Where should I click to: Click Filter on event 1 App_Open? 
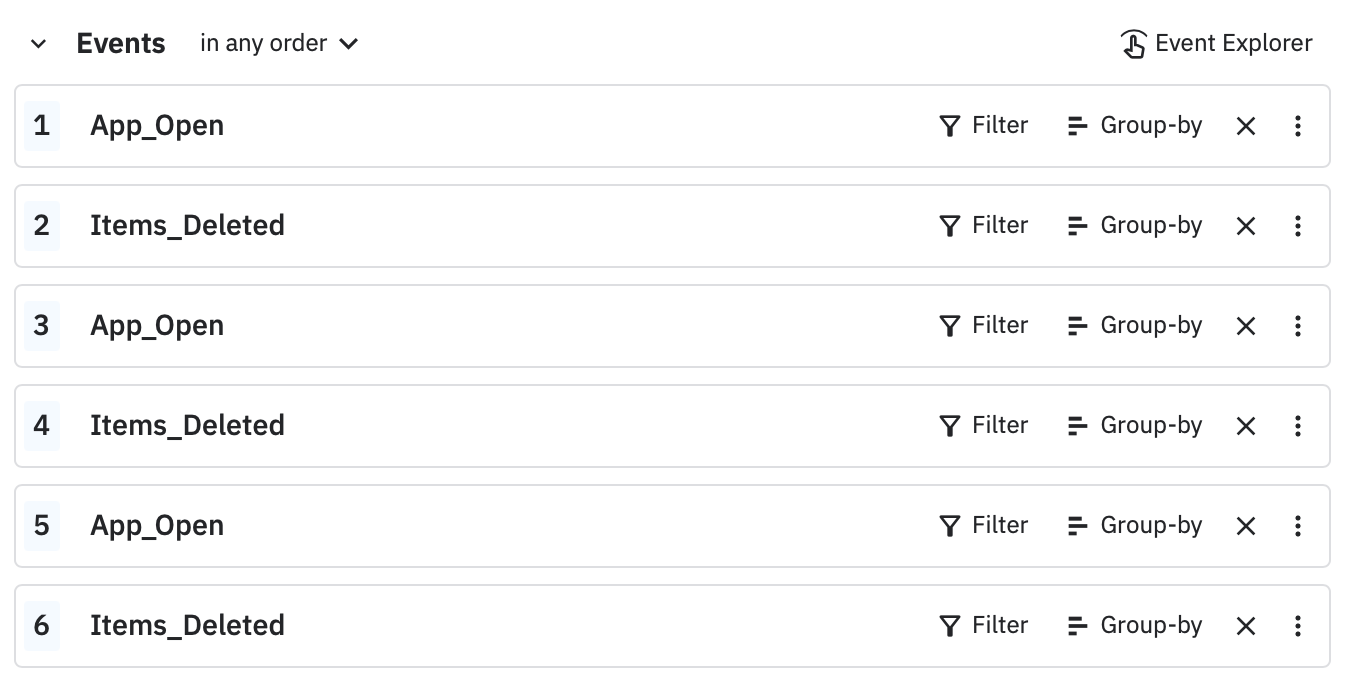[x=984, y=126]
